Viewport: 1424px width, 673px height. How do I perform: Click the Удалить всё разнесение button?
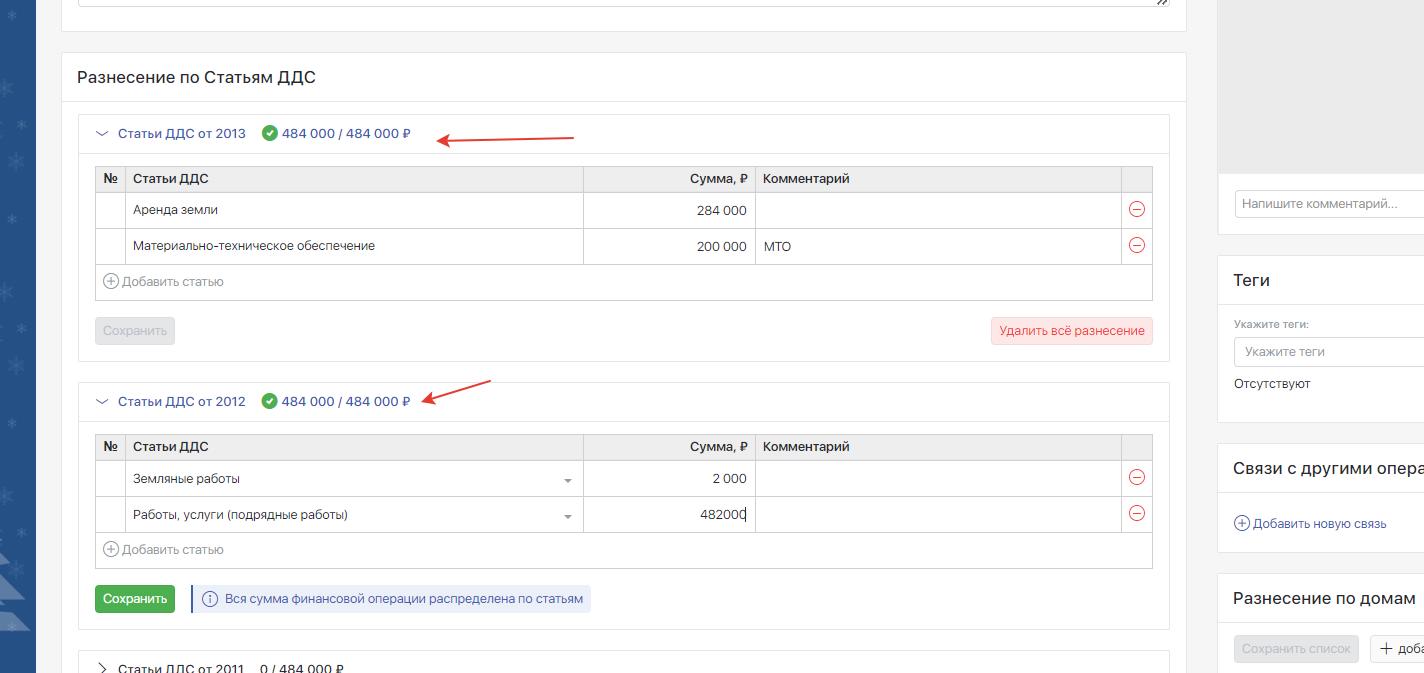pyautogui.click(x=1071, y=331)
